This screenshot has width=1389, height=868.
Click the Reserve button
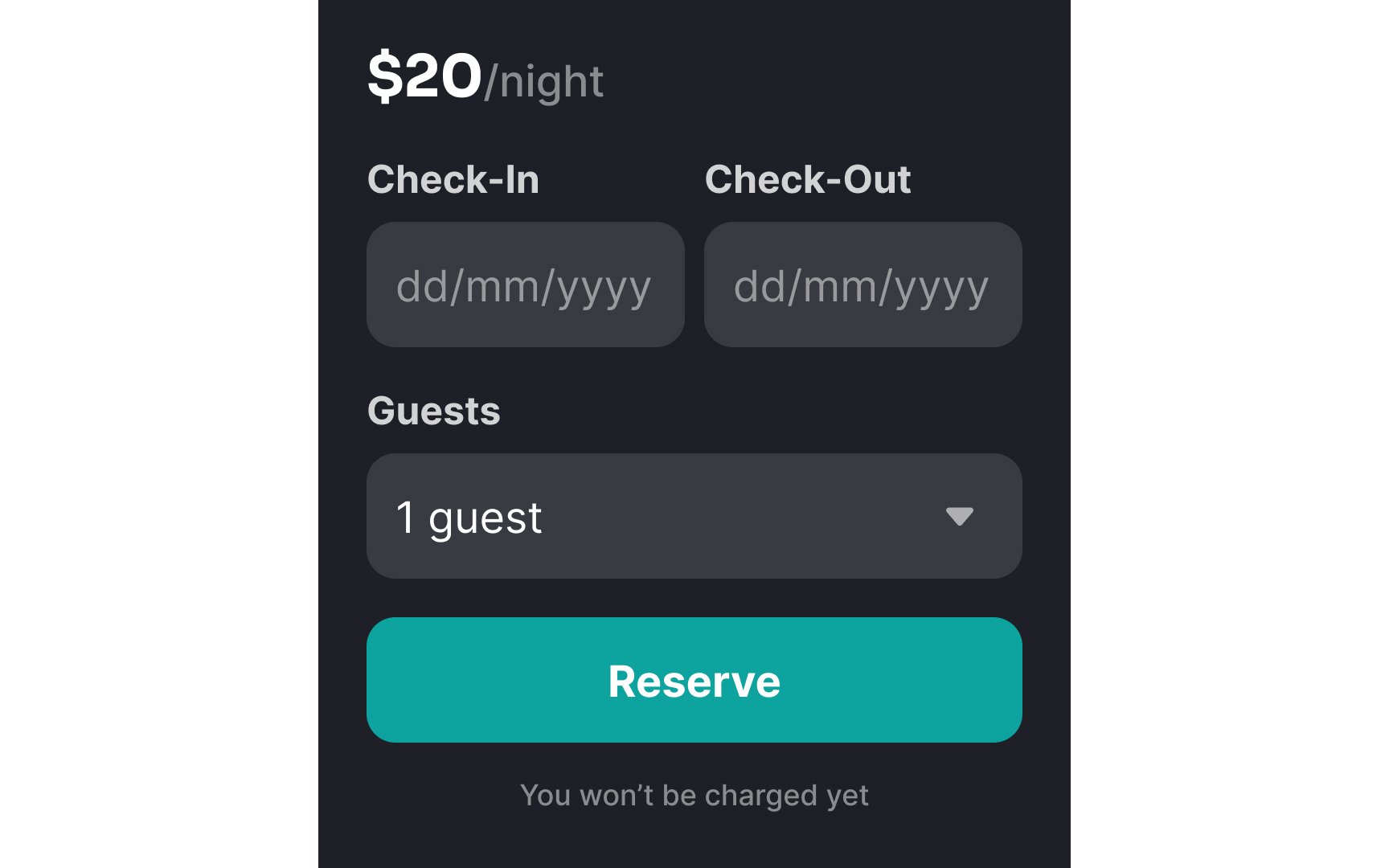point(694,680)
